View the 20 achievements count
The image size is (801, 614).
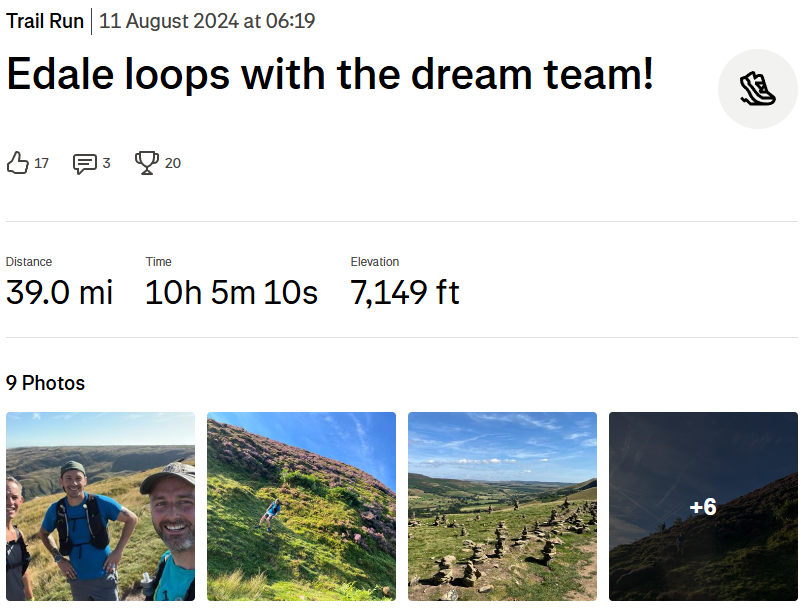(173, 163)
